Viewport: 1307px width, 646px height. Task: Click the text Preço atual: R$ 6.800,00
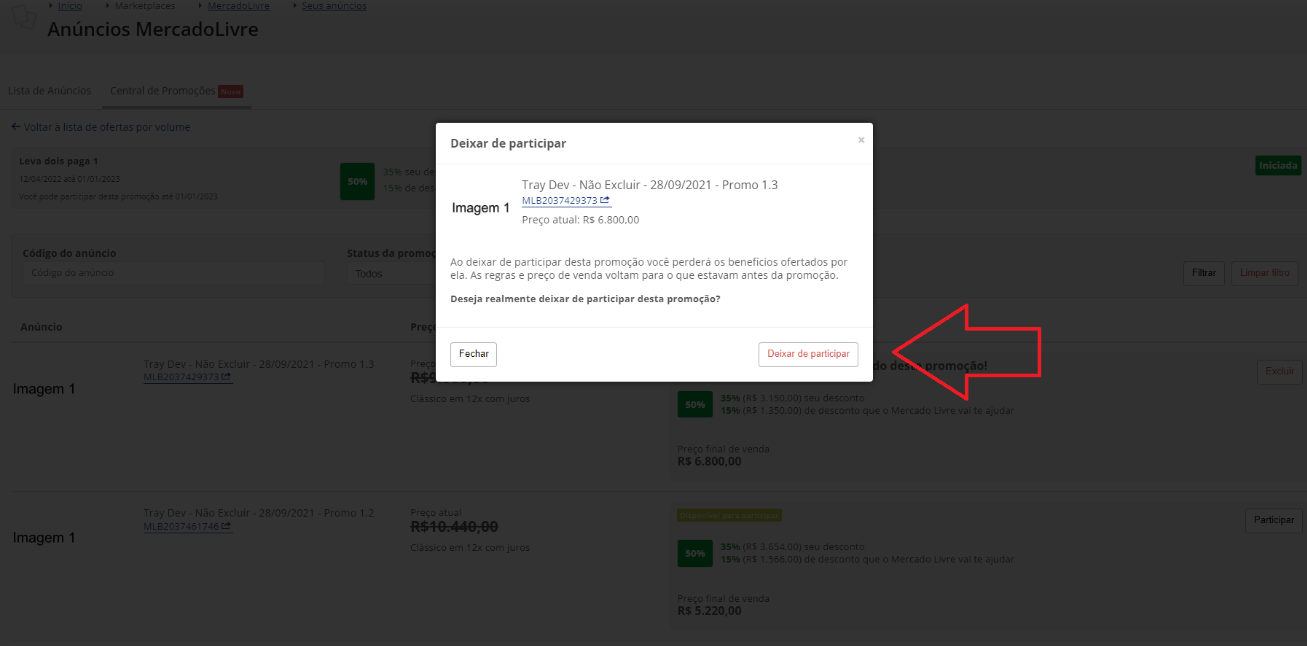(x=580, y=219)
